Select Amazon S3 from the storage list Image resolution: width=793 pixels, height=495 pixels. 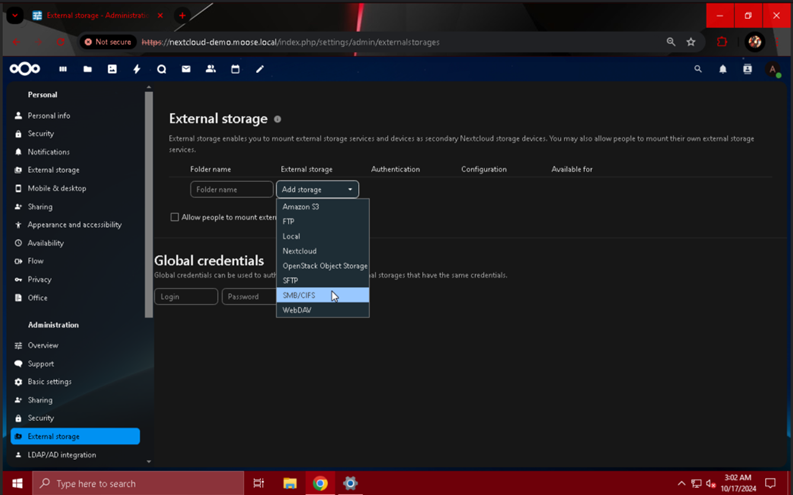click(x=323, y=207)
